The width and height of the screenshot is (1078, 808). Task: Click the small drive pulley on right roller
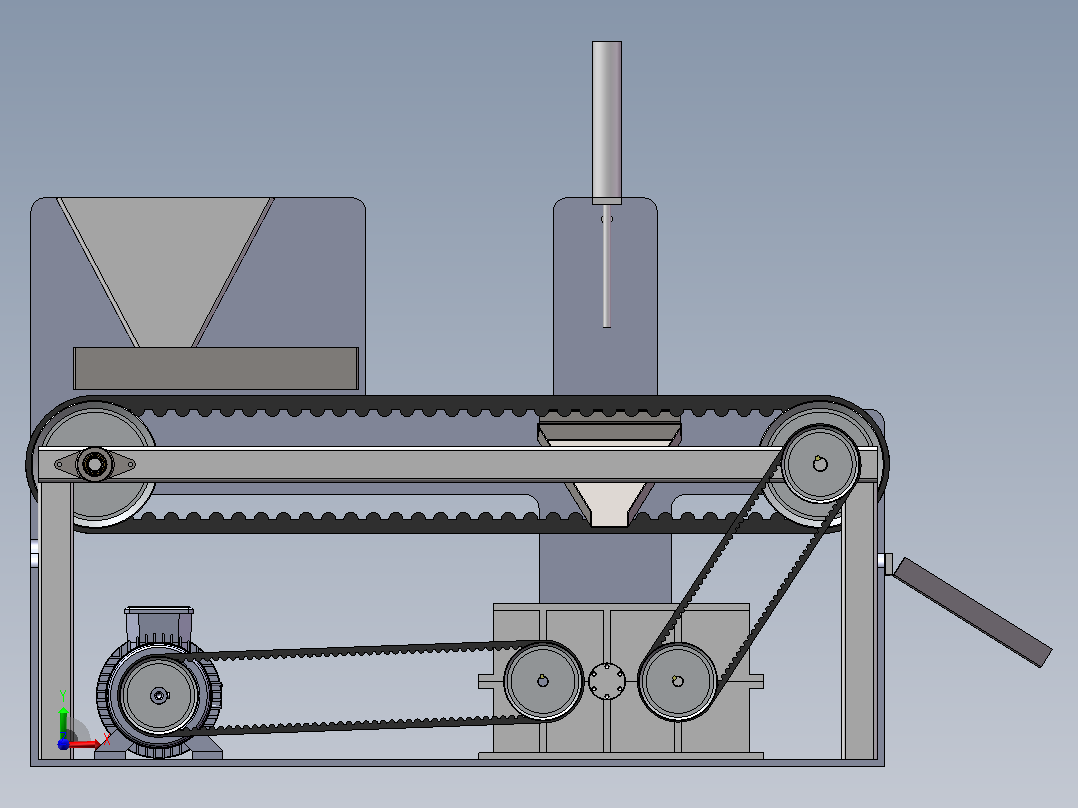point(820,463)
